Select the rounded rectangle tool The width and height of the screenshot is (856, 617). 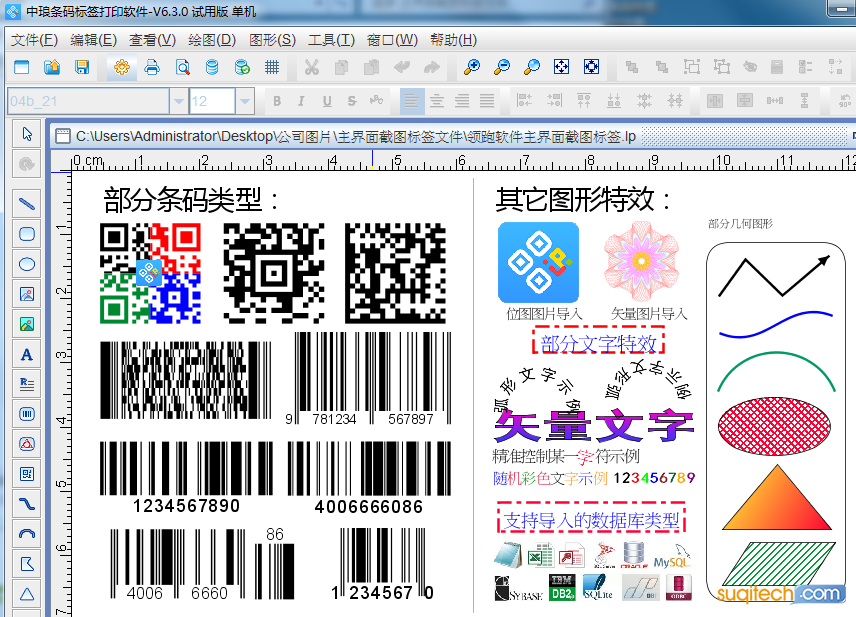point(27,234)
